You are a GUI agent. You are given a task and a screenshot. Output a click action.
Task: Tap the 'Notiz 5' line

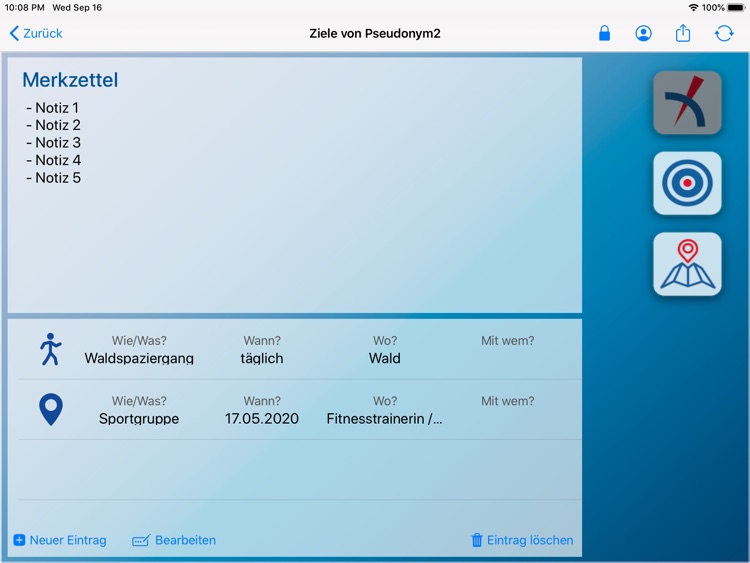coord(53,178)
